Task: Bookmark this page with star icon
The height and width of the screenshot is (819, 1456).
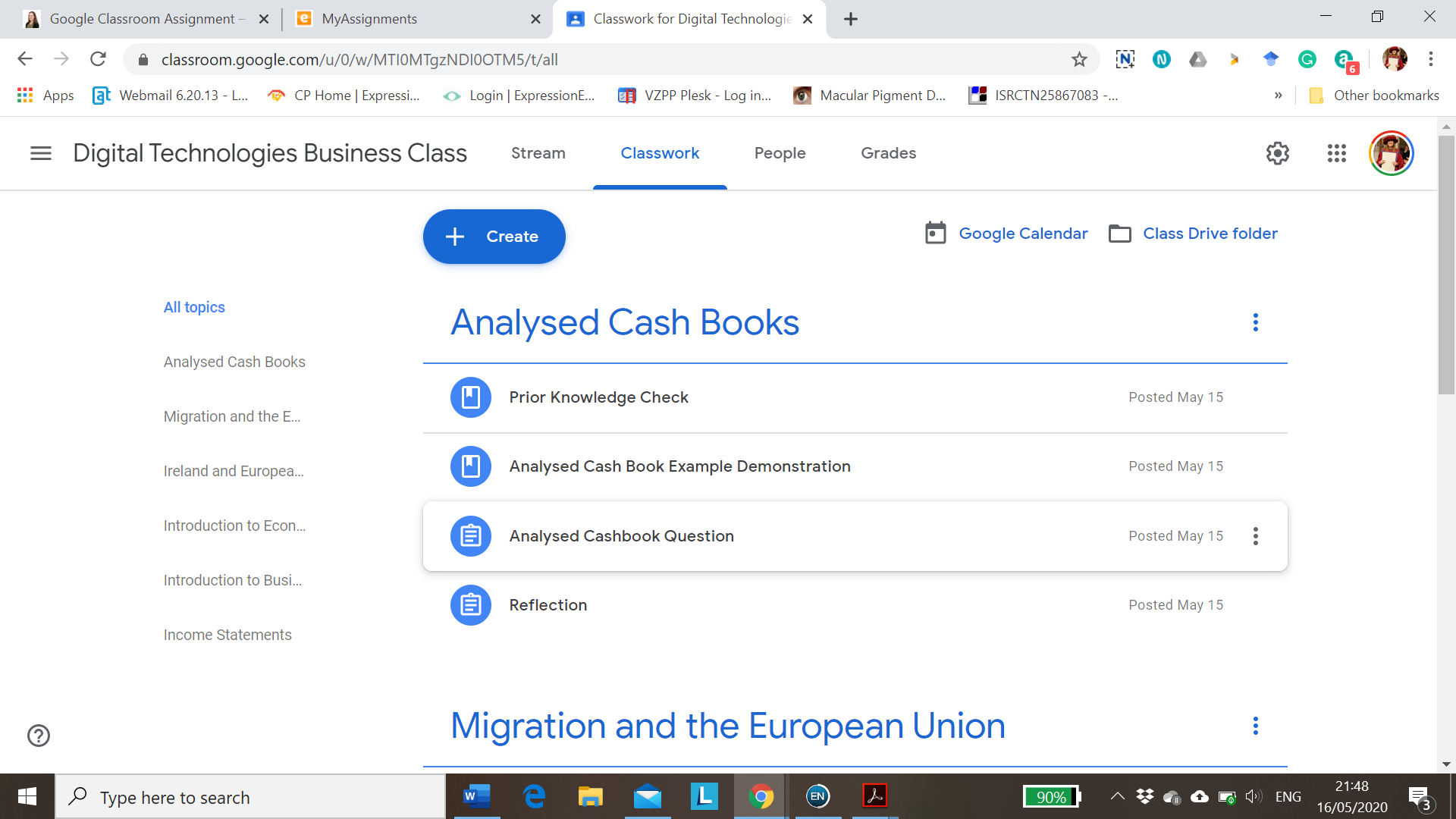Action: [1079, 59]
